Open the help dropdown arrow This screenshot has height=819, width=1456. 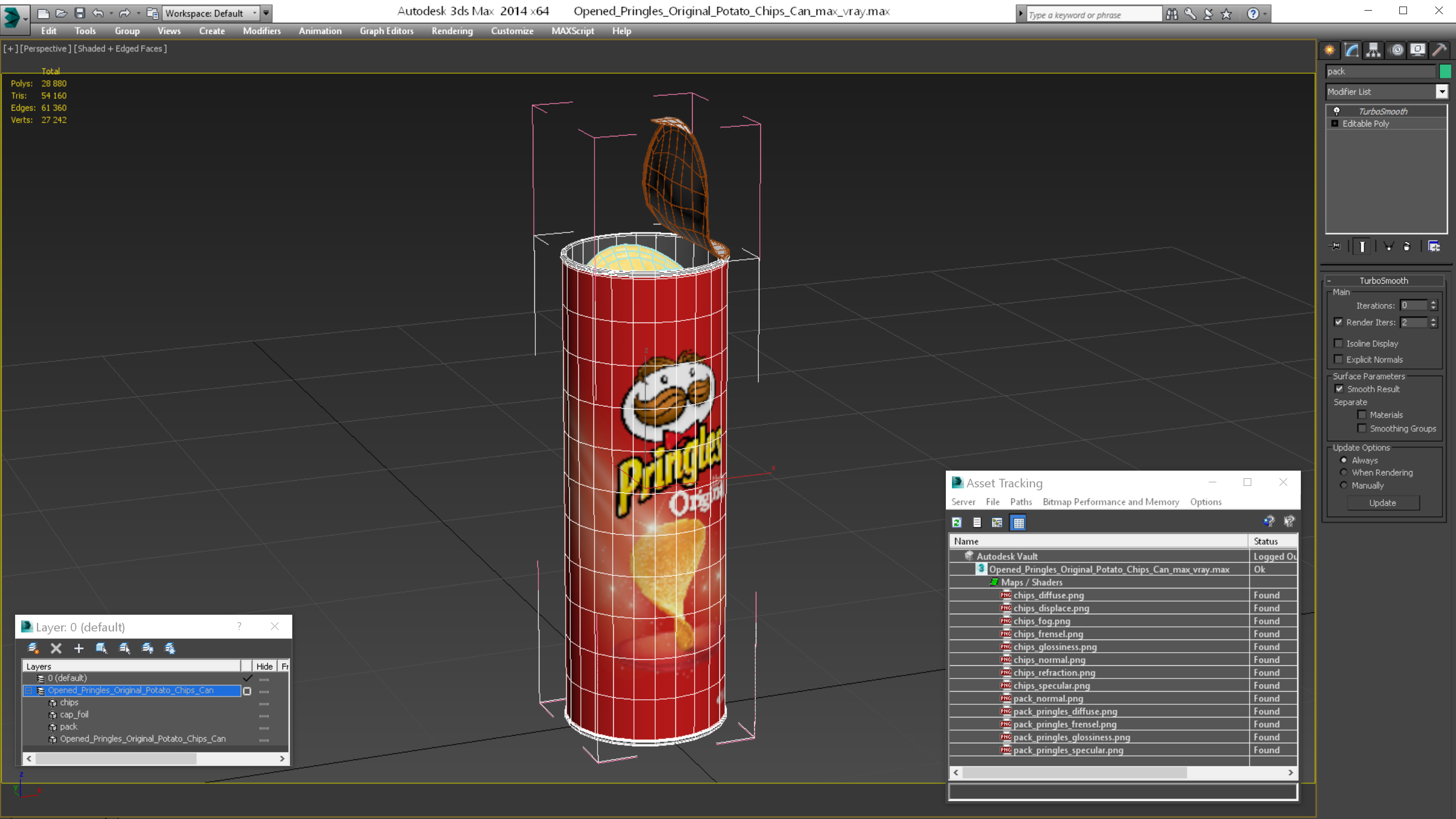pyautogui.click(x=1265, y=14)
